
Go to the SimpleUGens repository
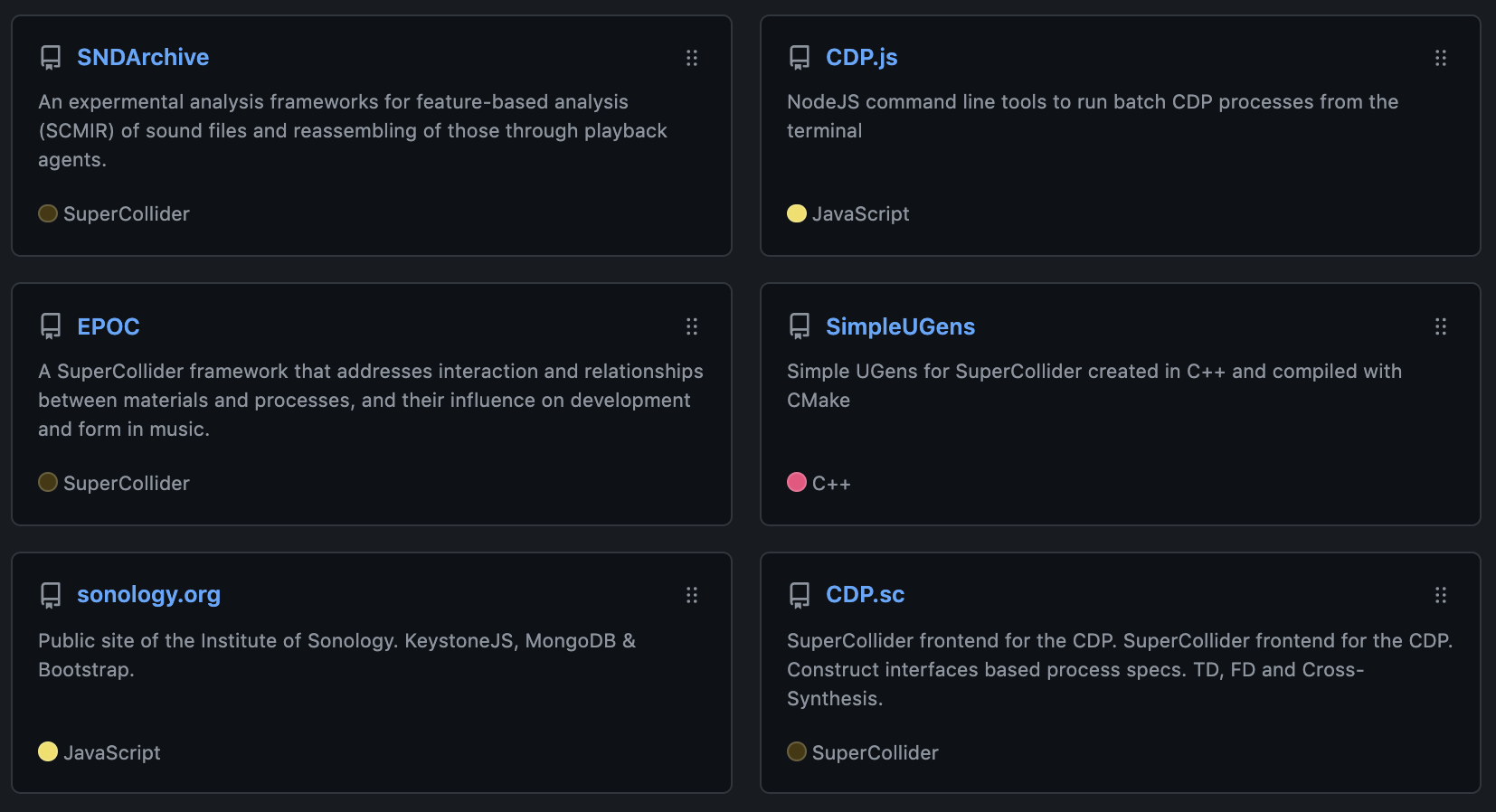point(900,326)
